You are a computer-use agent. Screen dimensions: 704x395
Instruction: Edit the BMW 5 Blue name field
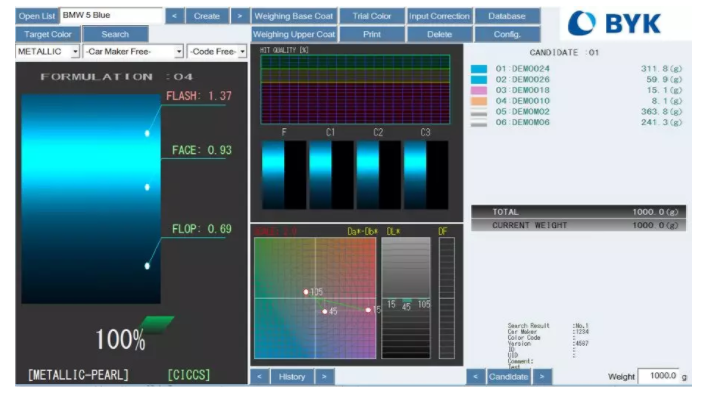tap(111, 15)
